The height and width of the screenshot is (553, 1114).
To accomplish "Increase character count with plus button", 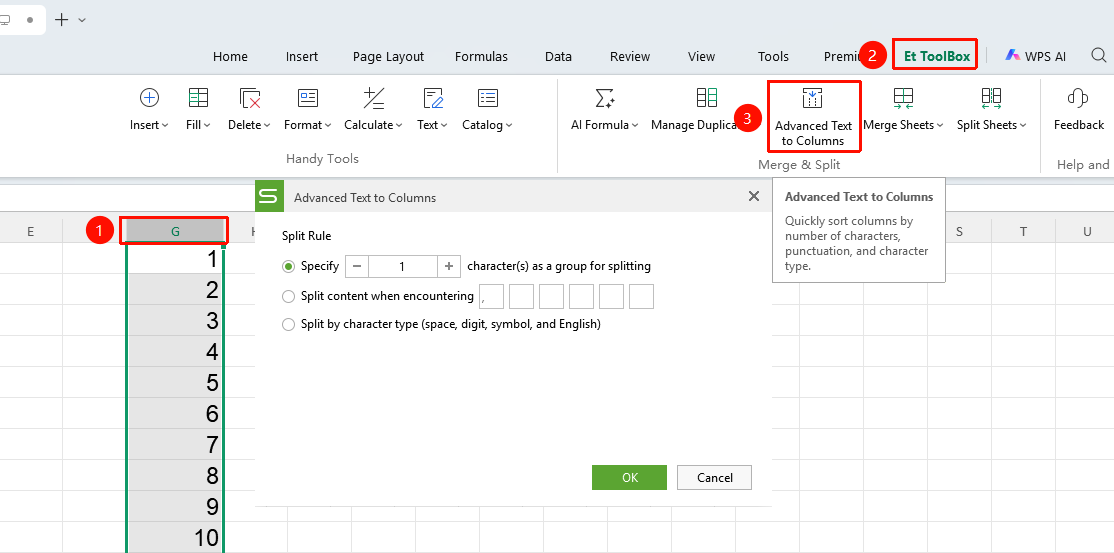I will [x=449, y=267].
